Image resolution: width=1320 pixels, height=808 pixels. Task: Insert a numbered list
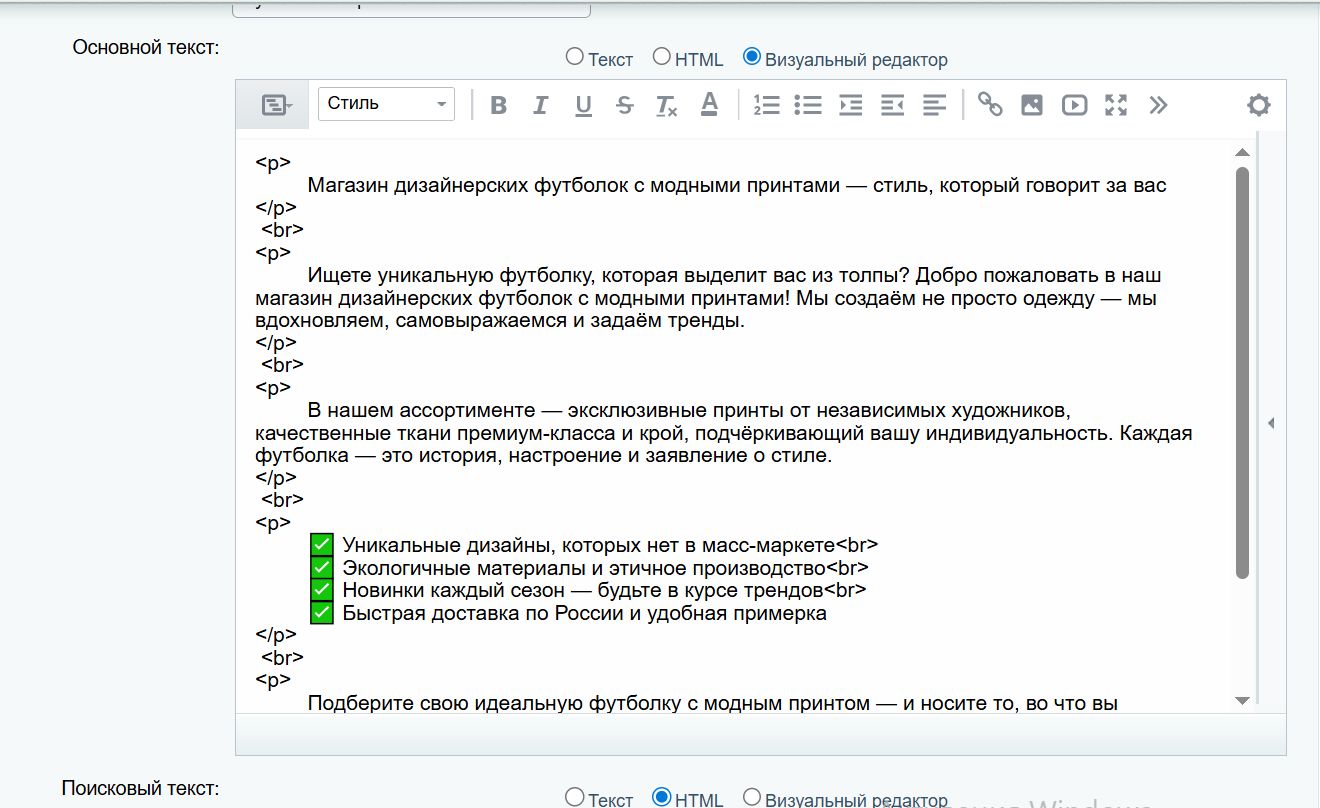[767, 104]
